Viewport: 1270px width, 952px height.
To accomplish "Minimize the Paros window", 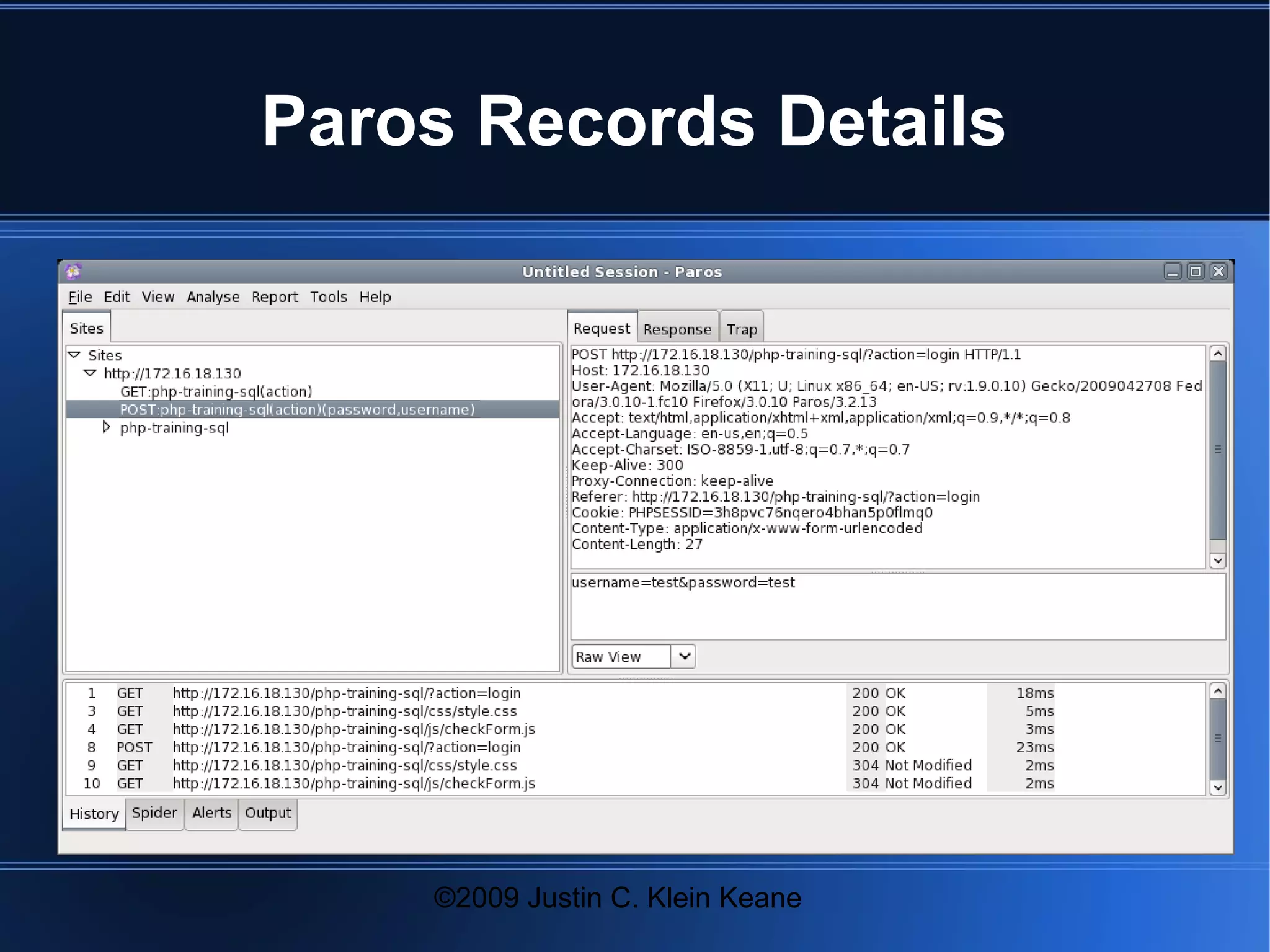I will pyautogui.click(x=1172, y=272).
